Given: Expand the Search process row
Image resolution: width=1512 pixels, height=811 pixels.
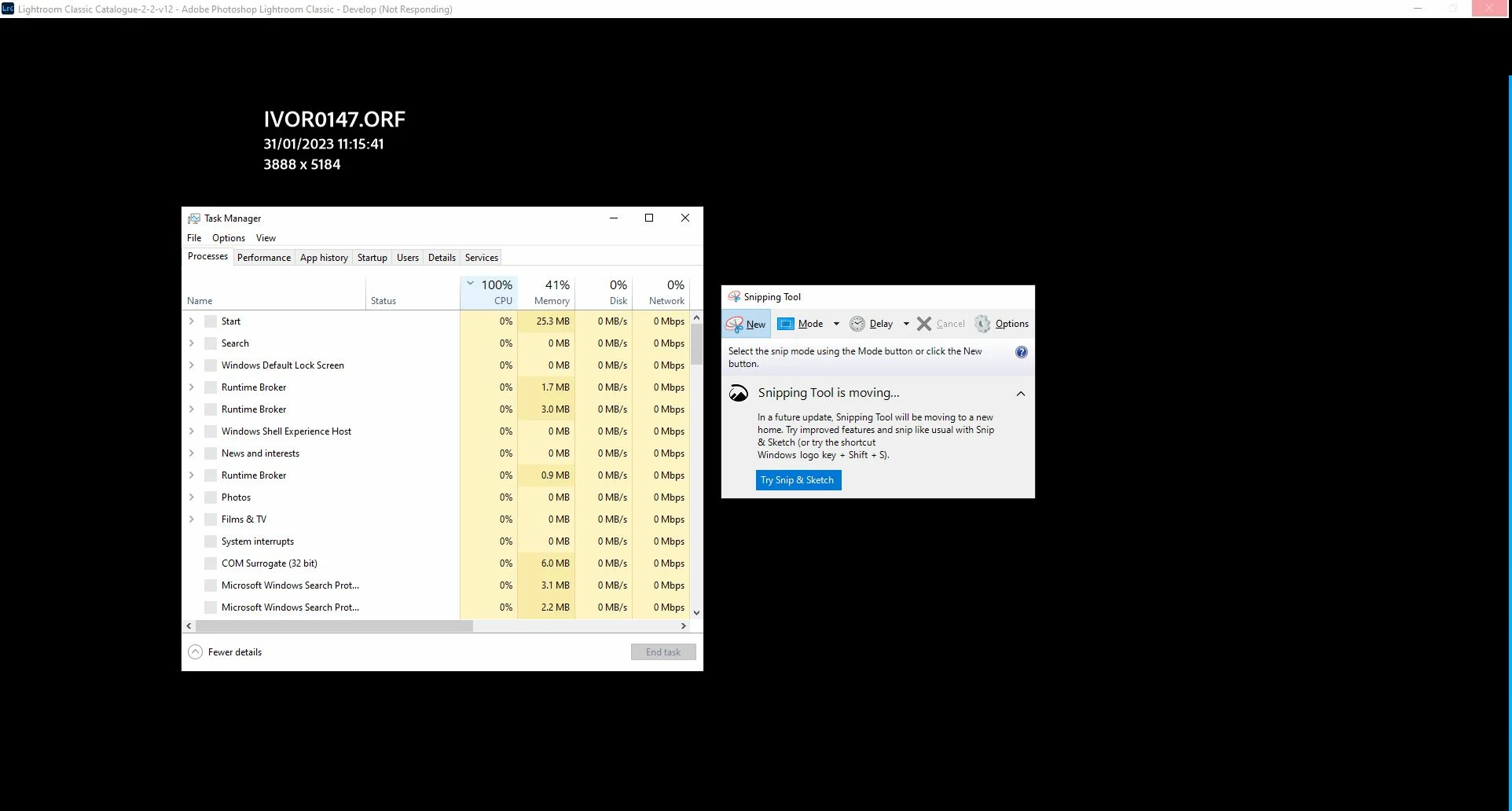Looking at the screenshot, I should (191, 343).
